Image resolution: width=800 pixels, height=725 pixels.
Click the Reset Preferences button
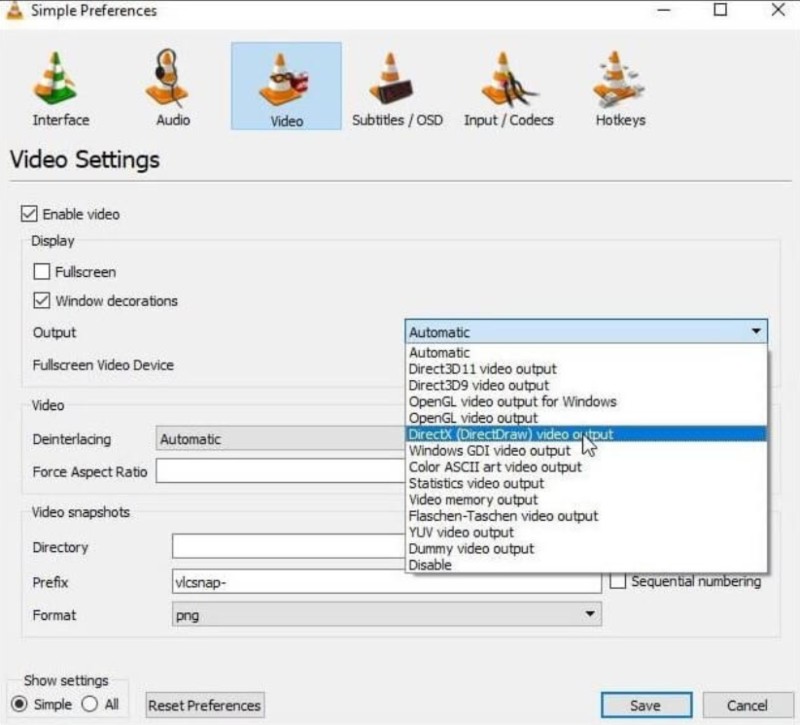point(204,705)
